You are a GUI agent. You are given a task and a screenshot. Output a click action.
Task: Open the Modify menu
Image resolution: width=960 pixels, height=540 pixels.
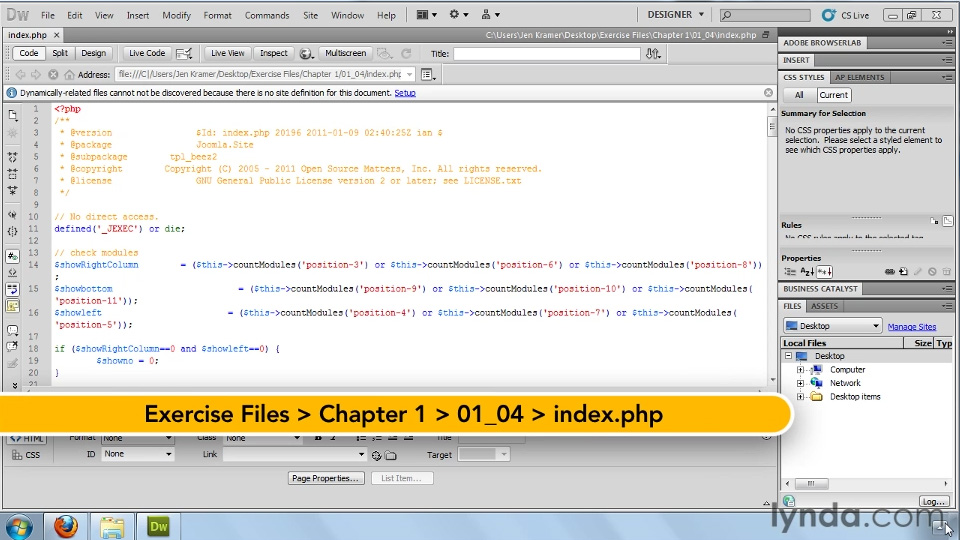pos(176,15)
